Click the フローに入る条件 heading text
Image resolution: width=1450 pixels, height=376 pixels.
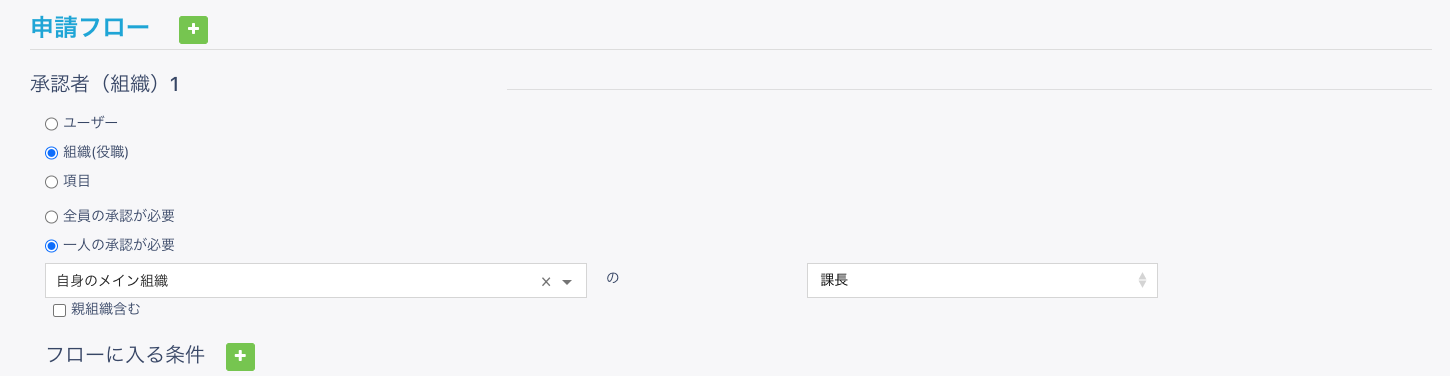pos(125,355)
